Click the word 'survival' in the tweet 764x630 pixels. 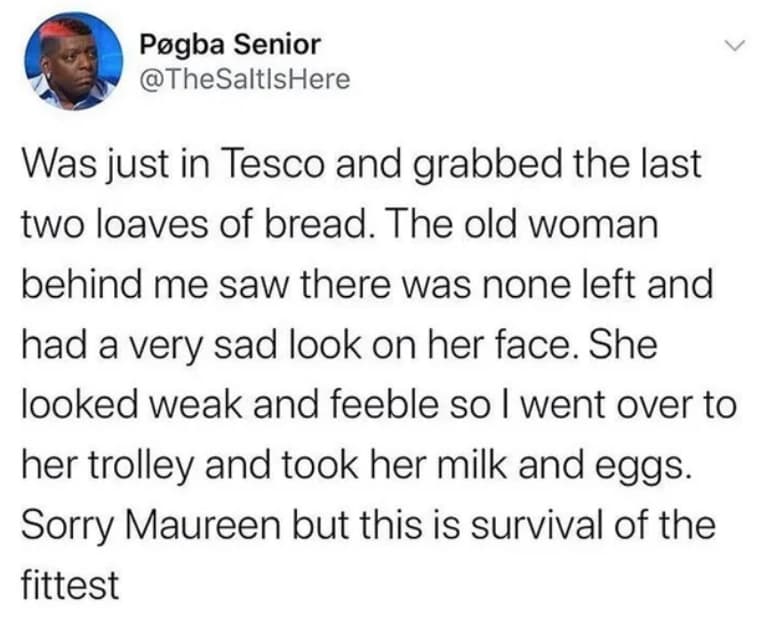[574, 526]
